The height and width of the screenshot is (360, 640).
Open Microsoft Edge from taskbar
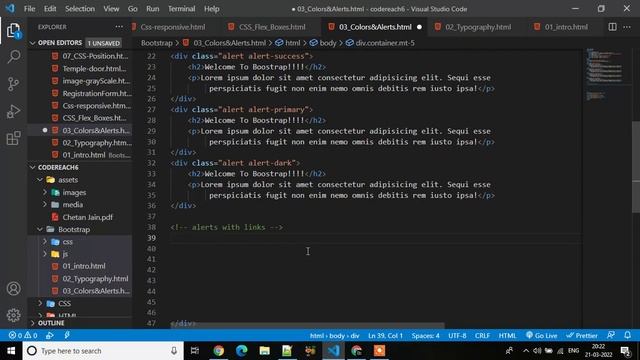241,351
